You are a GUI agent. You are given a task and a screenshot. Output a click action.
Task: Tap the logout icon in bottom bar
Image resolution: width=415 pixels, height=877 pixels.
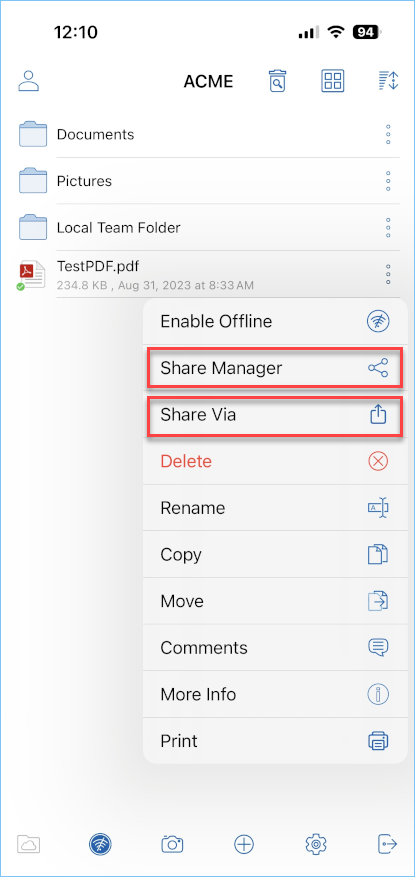(388, 843)
